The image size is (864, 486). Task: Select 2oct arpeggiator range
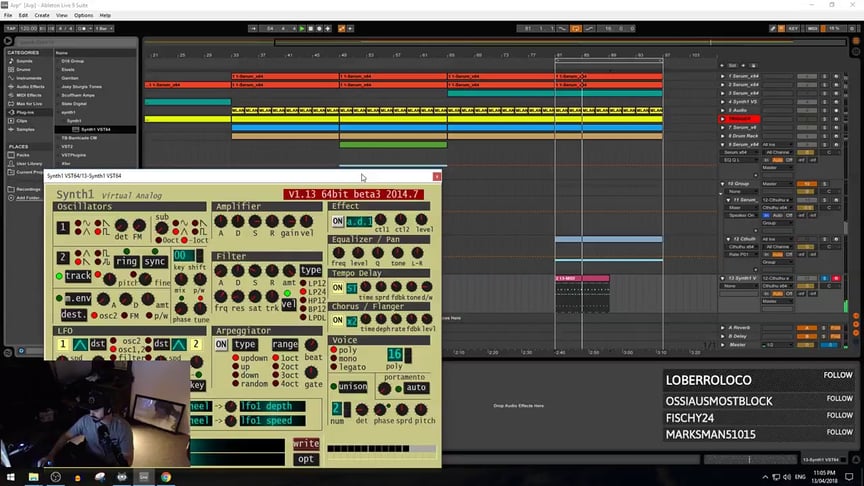(285, 366)
